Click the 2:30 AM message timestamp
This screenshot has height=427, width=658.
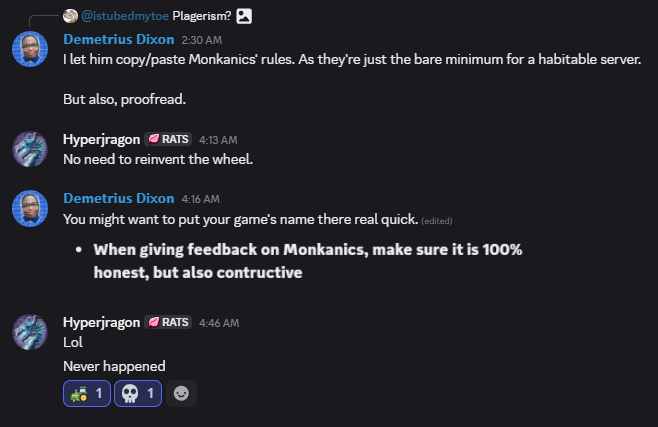point(203,41)
